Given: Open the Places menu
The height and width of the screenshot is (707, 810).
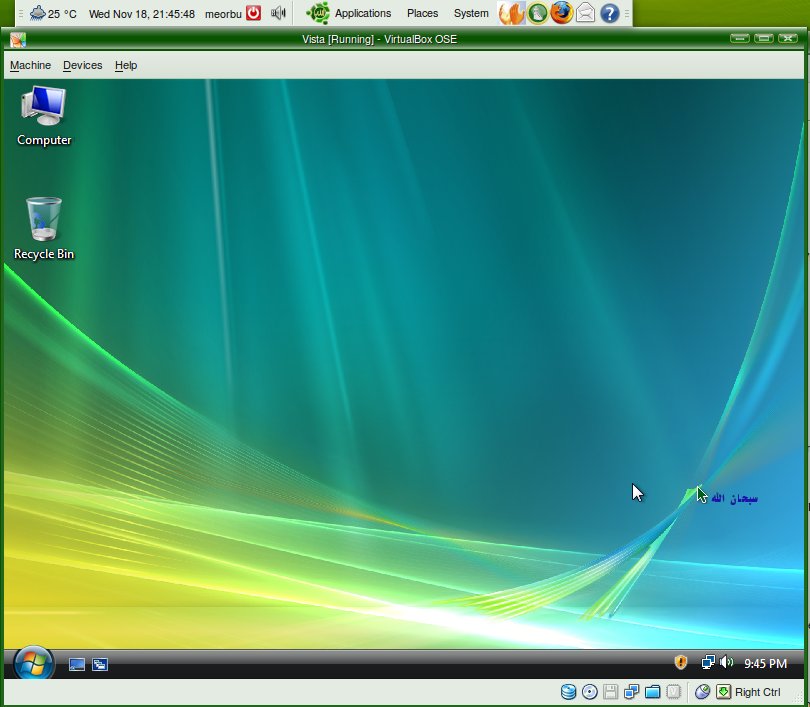Looking at the screenshot, I should coord(423,13).
